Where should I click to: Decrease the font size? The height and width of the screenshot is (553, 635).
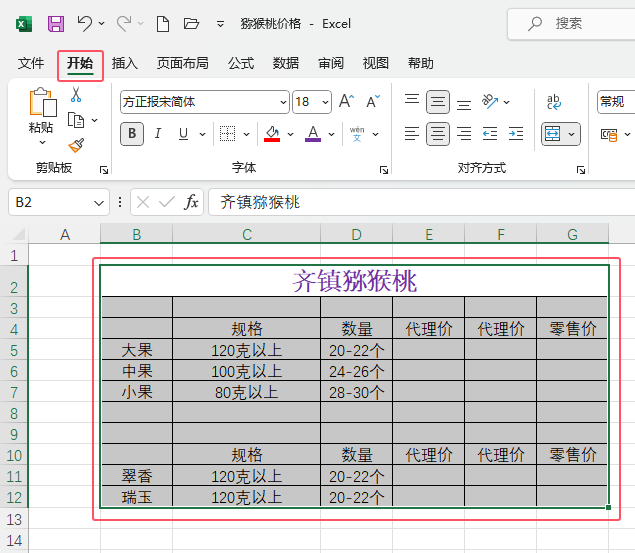(x=373, y=101)
